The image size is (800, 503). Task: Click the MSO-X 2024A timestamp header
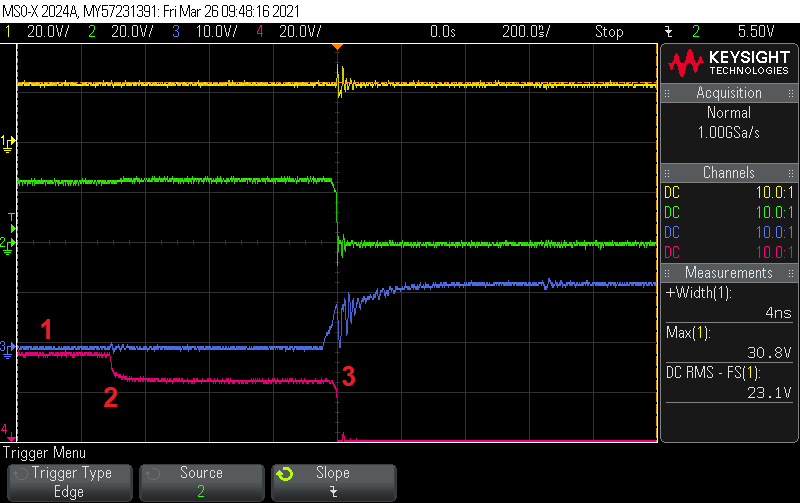tap(151, 11)
